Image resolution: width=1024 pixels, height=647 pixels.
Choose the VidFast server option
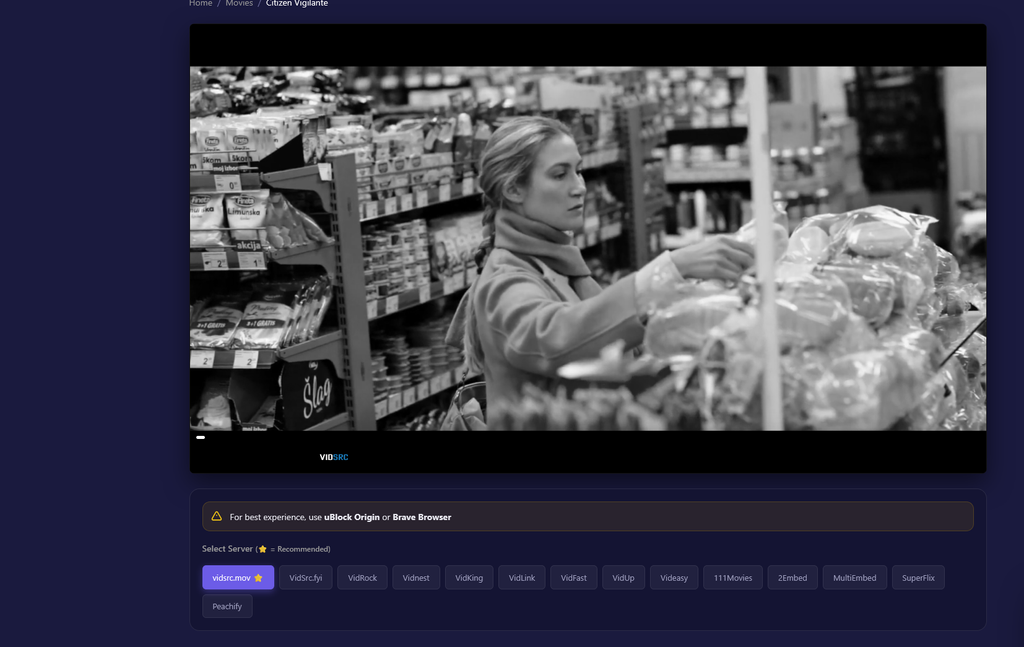click(x=573, y=578)
